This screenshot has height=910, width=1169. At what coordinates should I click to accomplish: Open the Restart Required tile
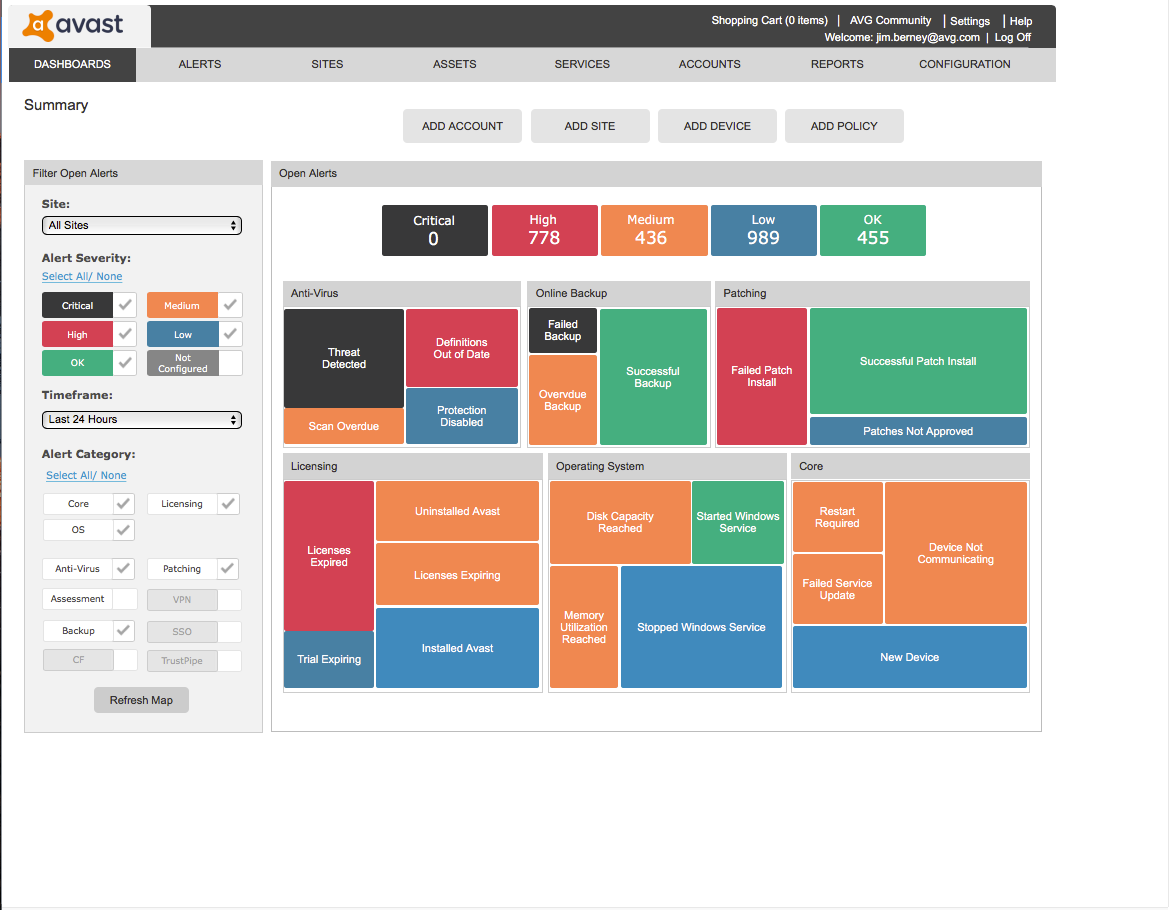tap(837, 517)
